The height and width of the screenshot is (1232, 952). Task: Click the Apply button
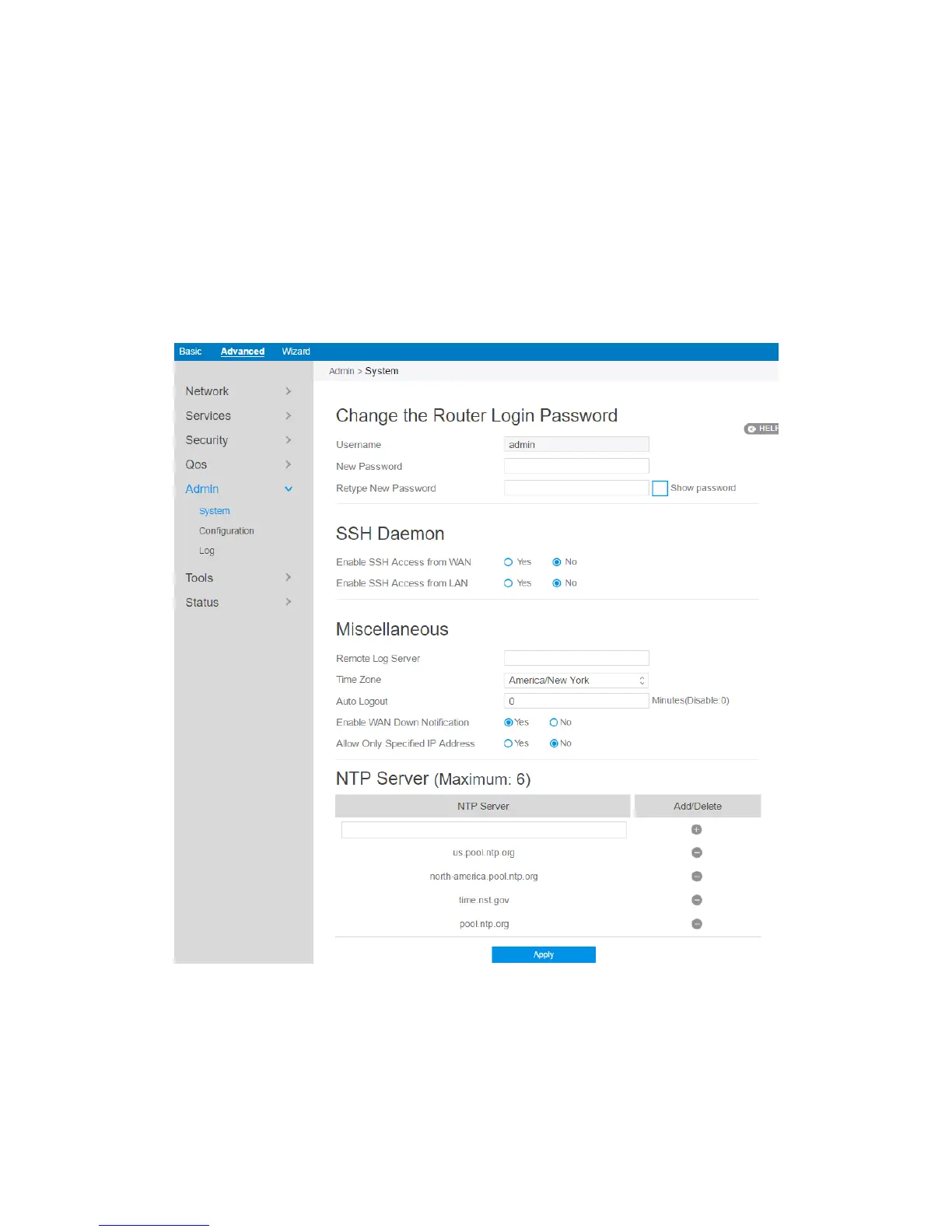point(544,954)
